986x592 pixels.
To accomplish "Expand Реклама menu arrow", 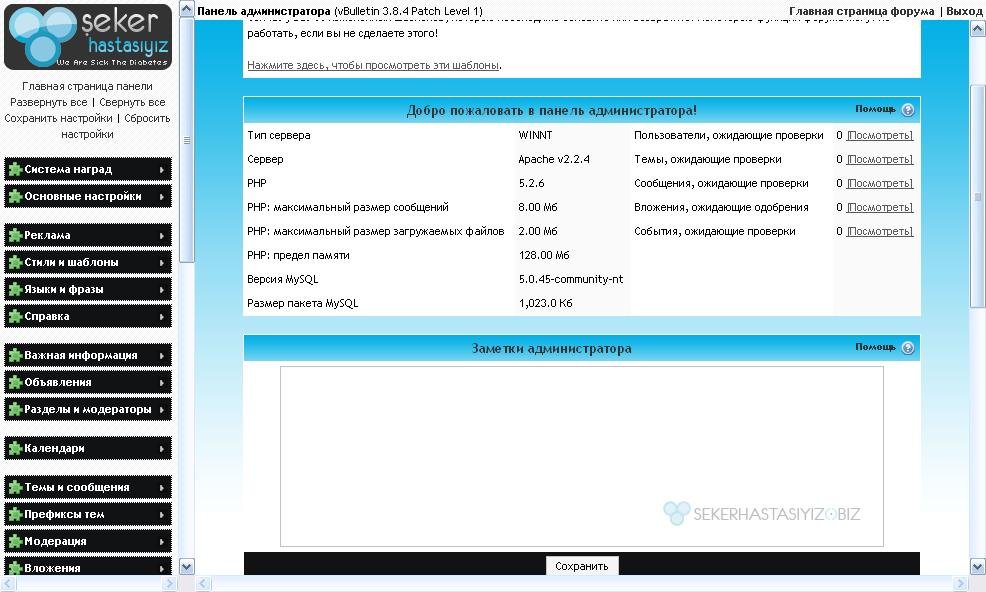I will tap(162, 236).
